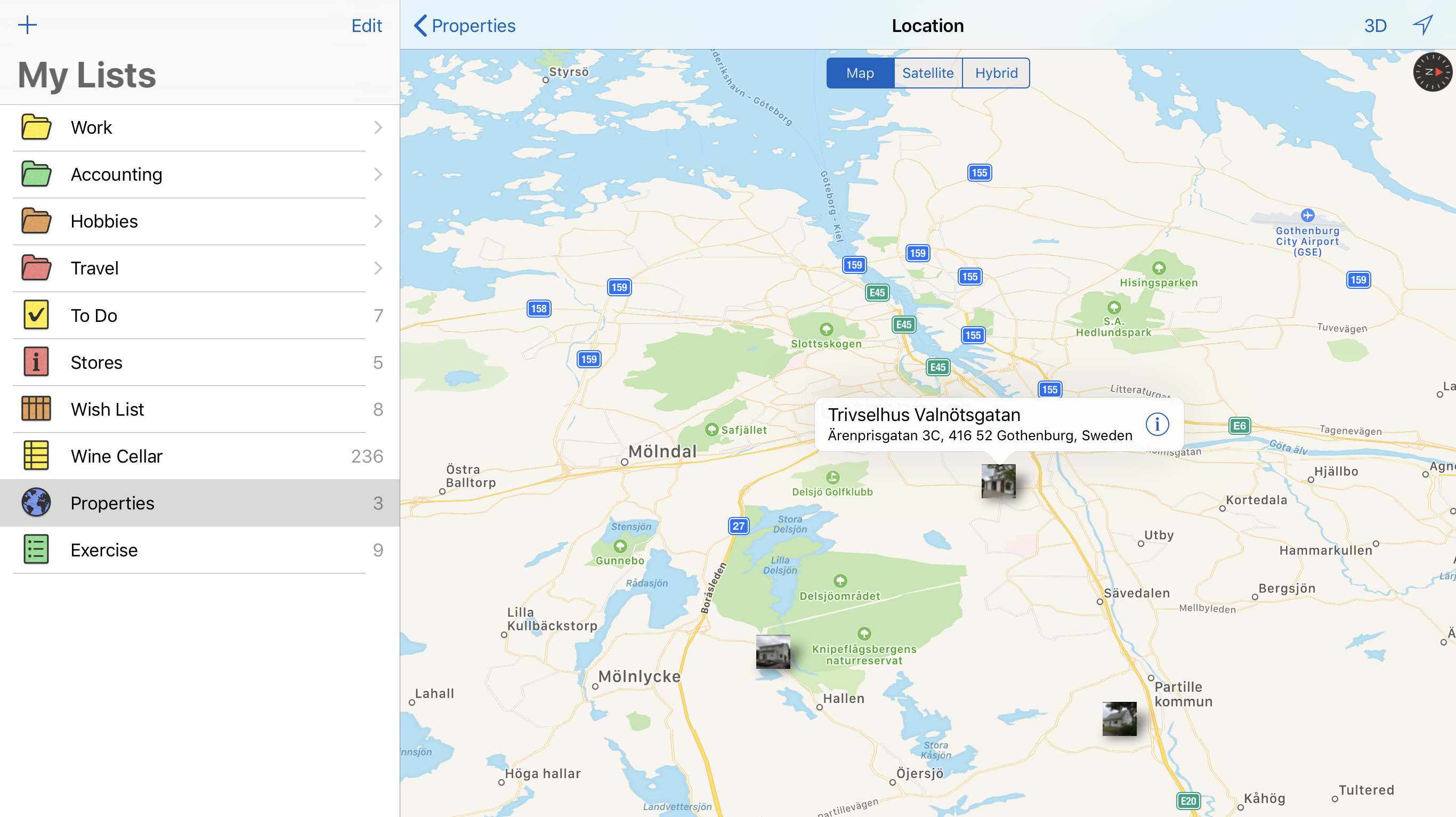Tap the current location arrow icon
Image resolution: width=1456 pixels, height=817 pixels.
pos(1422,25)
